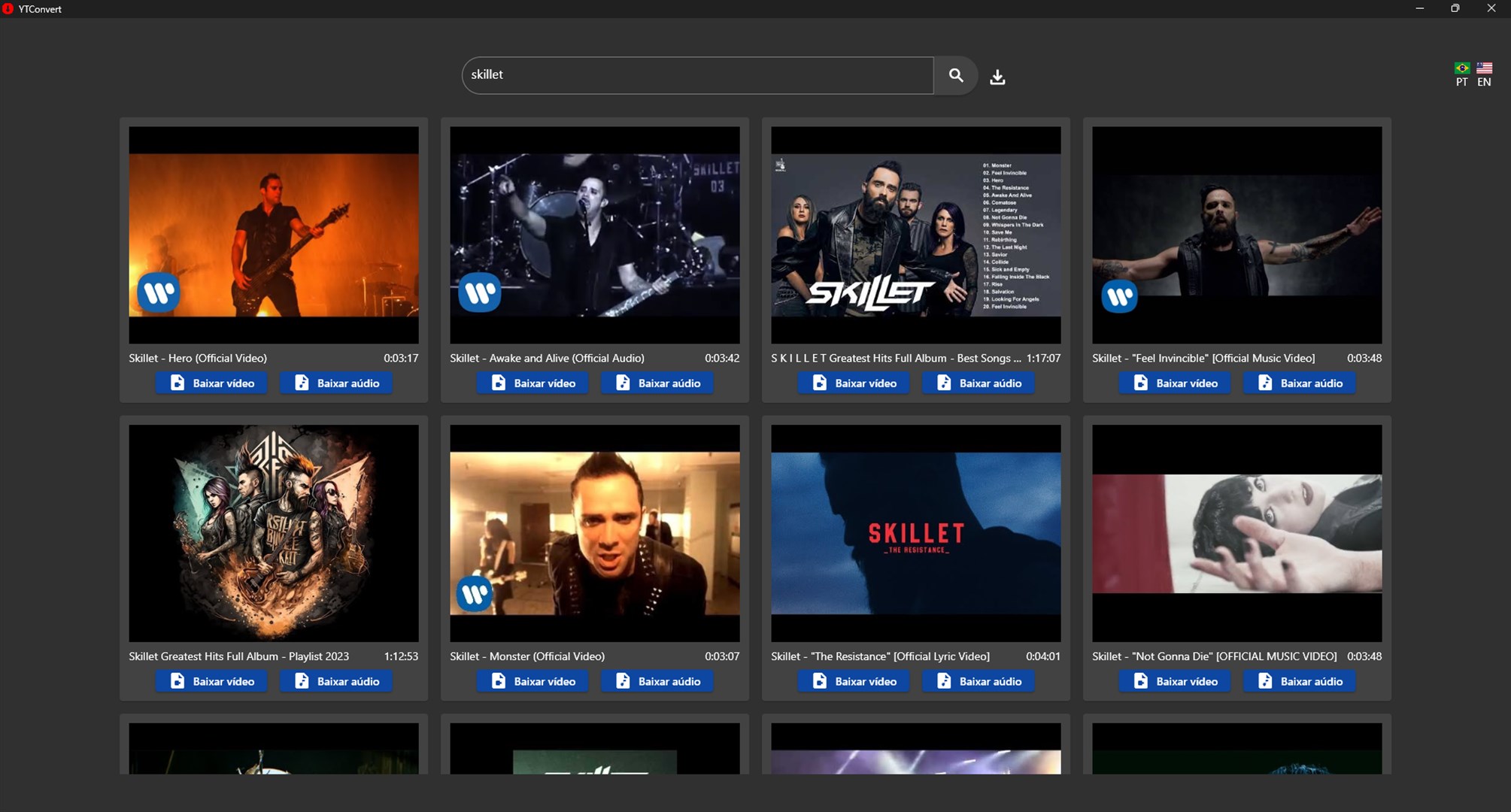This screenshot has width=1511, height=812.
Task: Focus the search field containing 'skillet'
Action: 697,75
